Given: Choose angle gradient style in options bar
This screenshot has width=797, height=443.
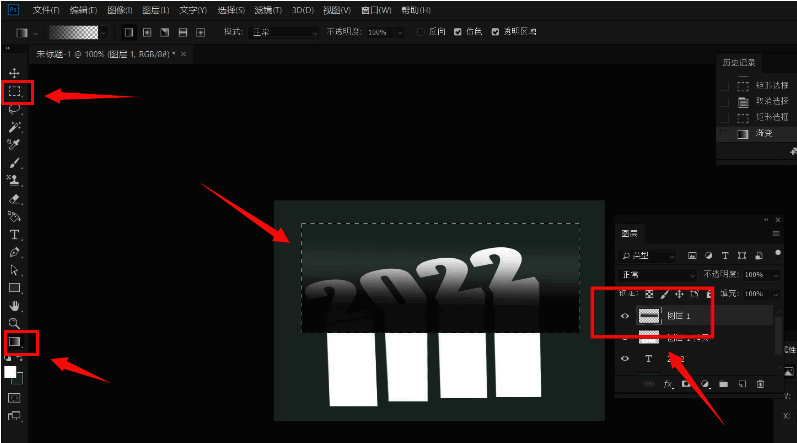Looking at the screenshot, I should (x=165, y=33).
